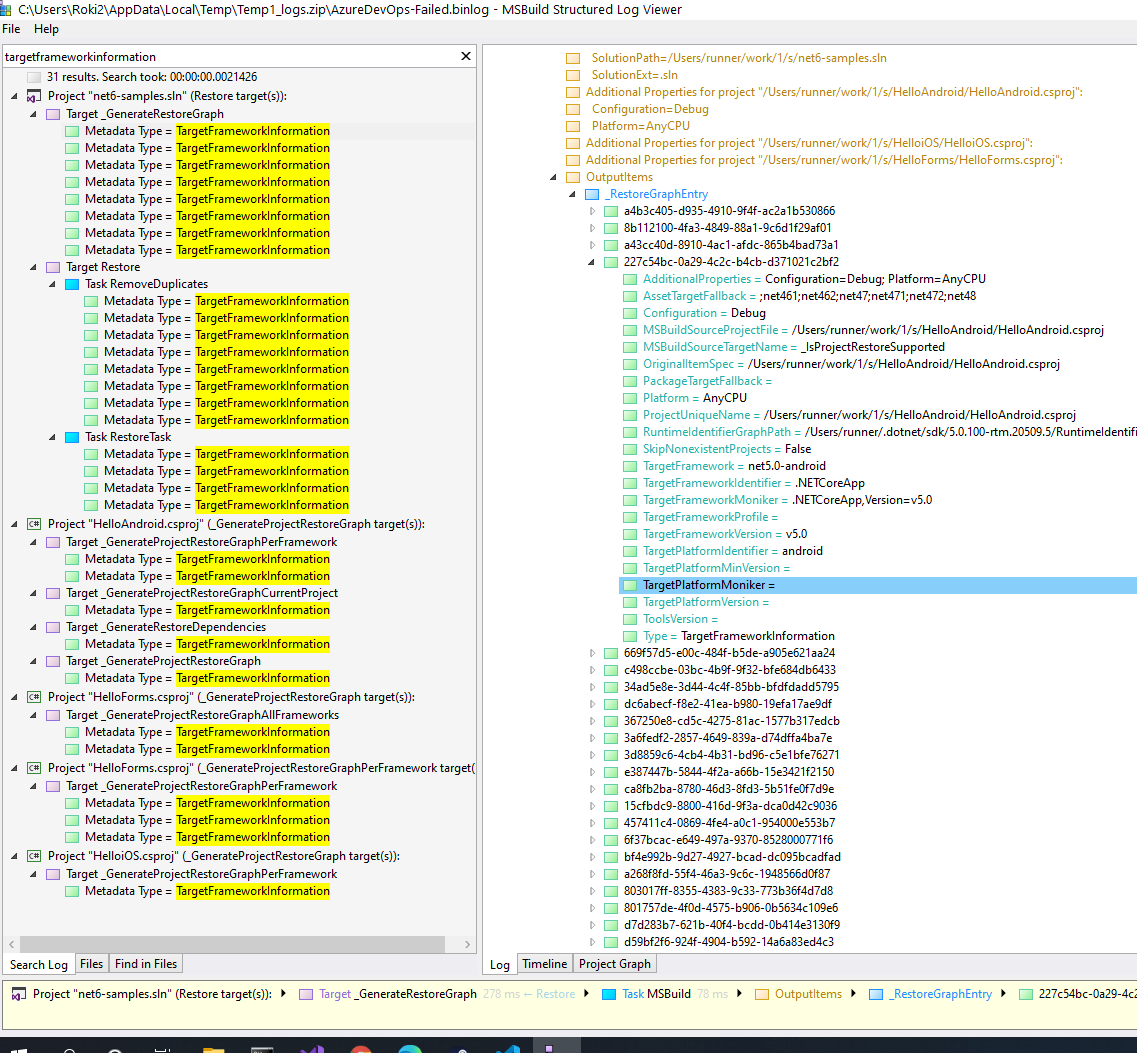Image resolution: width=1137 pixels, height=1053 pixels.
Task: Open the Project Graph tab
Action: click(615, 964)
